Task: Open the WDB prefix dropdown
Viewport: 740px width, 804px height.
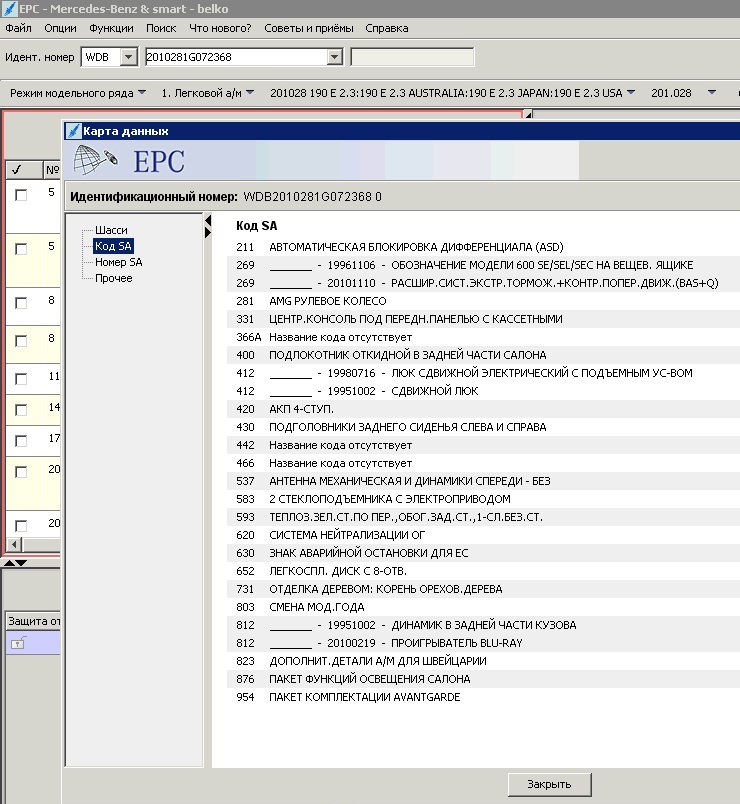Action: (128, 57)
